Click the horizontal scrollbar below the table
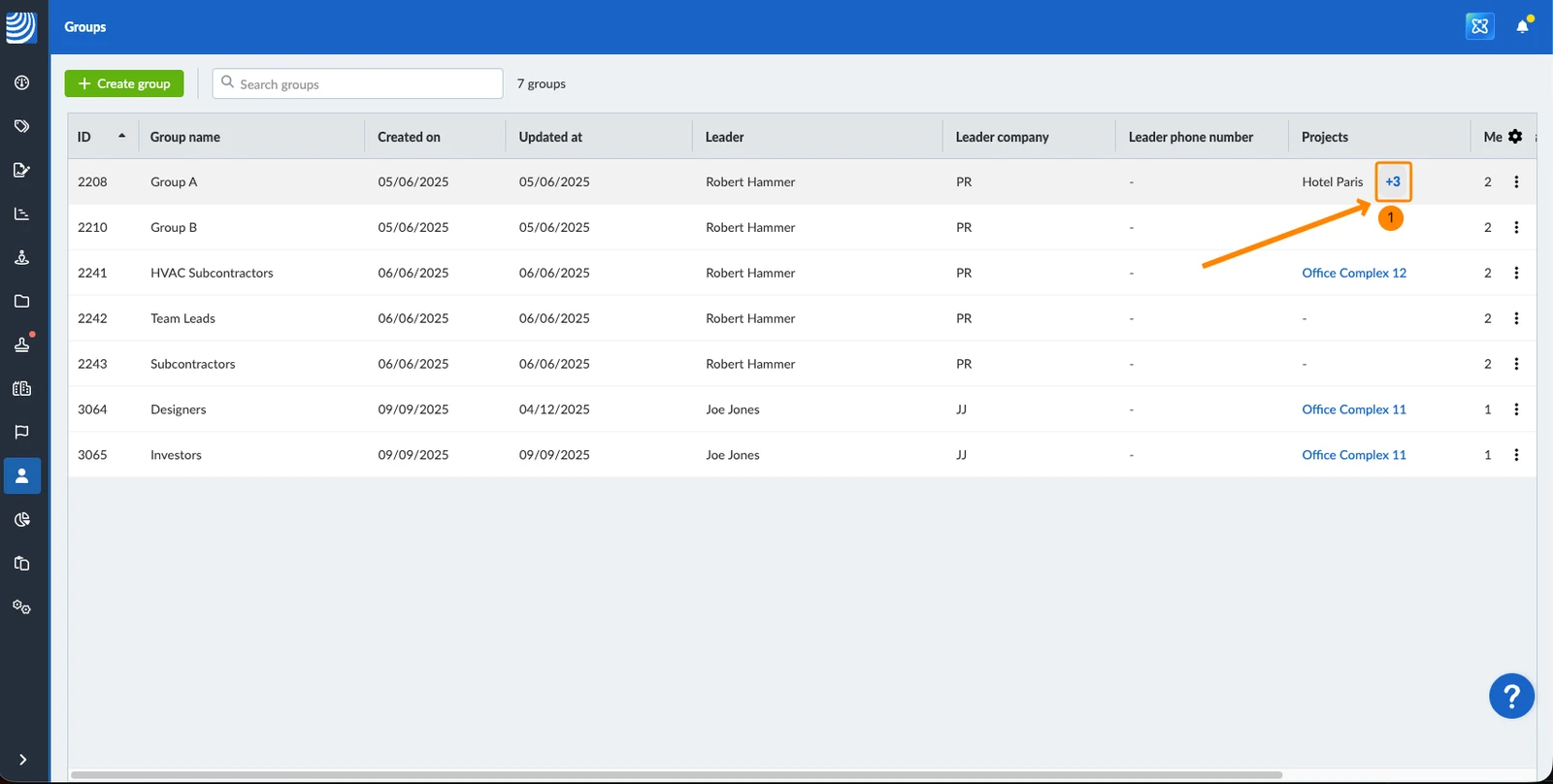 677,775
